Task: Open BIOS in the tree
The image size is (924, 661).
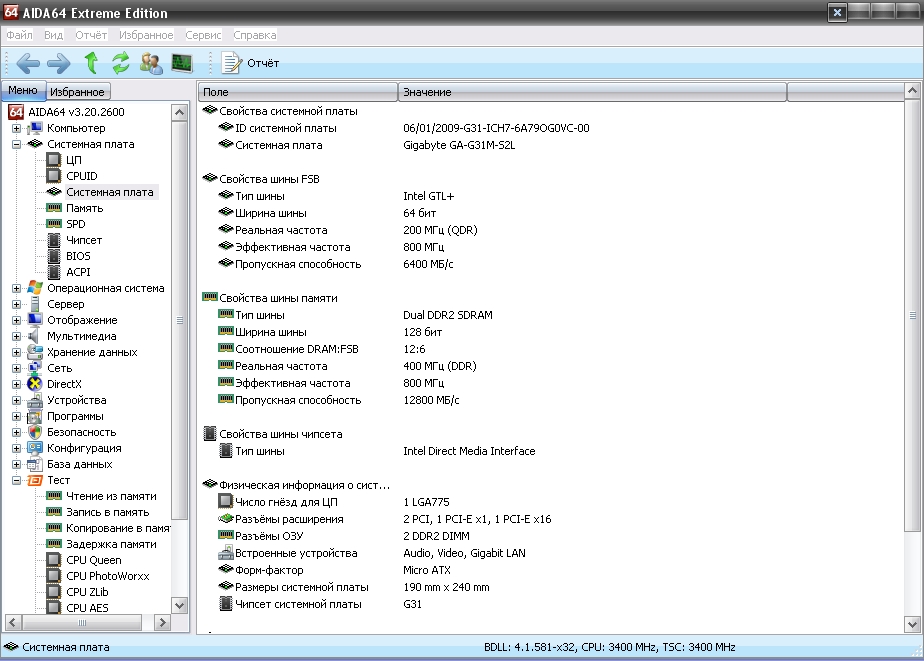Action: (78, 256)
